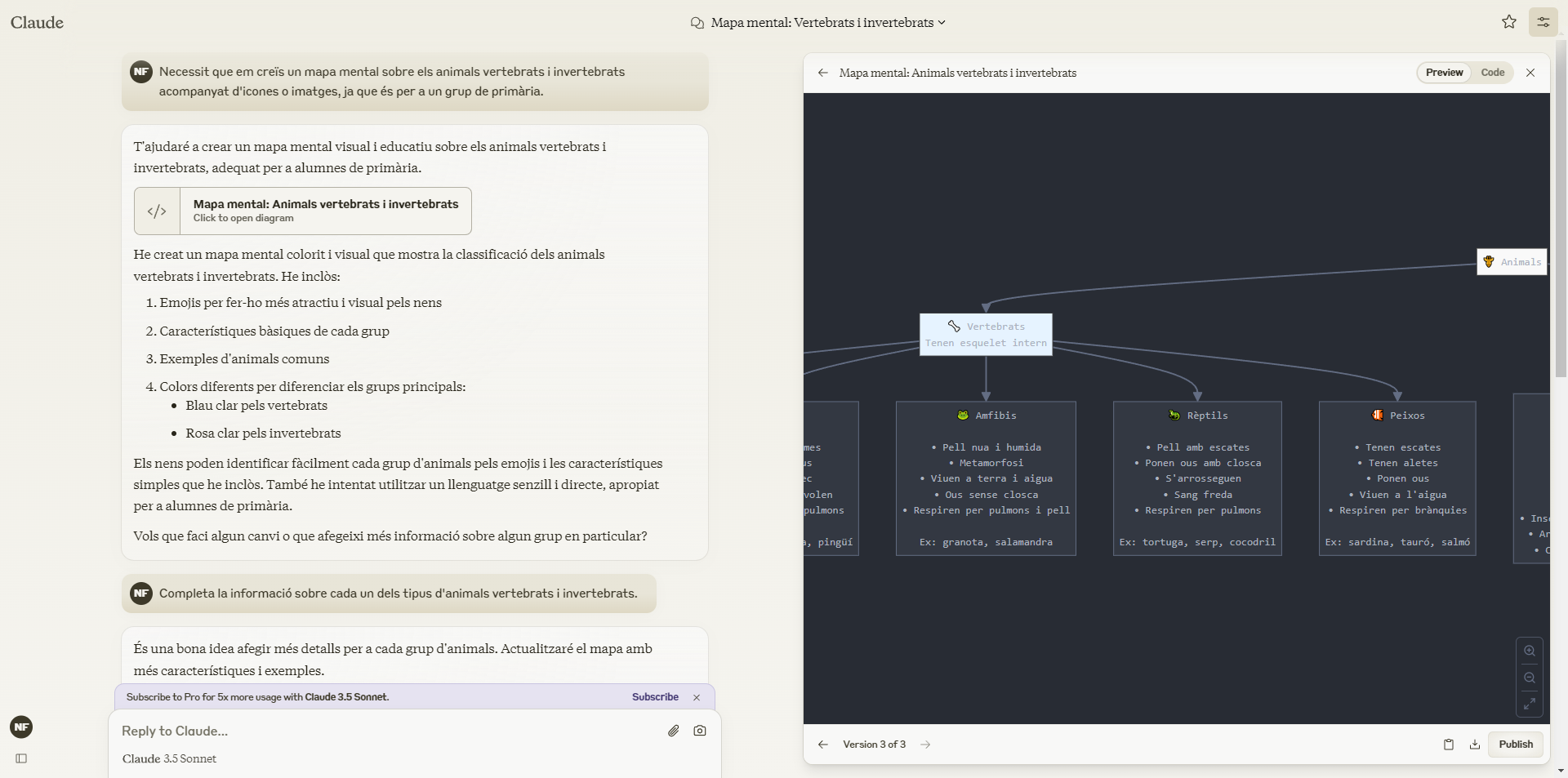Click the Reply to Claude input field
Image resolution: width=1568 pixels, height=778 pixels.
(384, 731)
